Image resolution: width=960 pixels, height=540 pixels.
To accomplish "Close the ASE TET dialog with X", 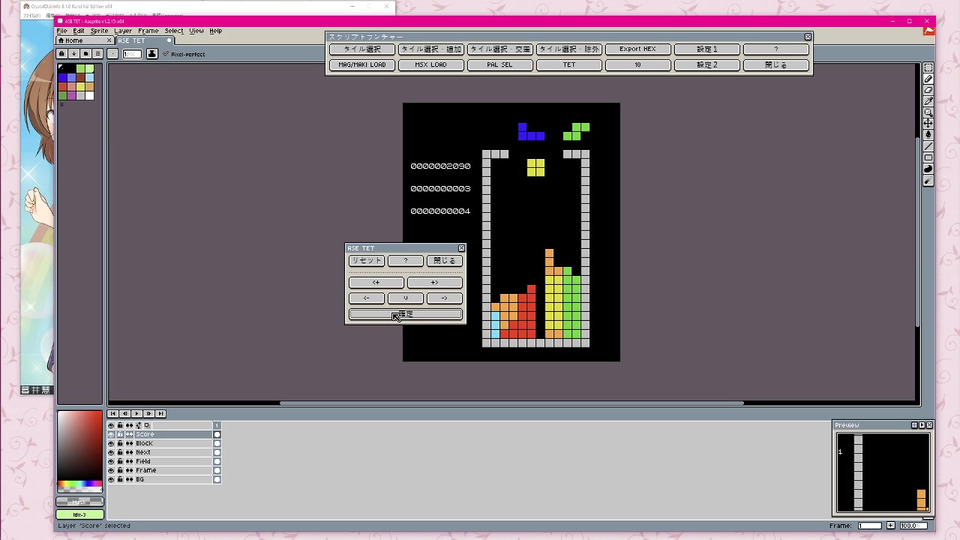I will coord(461,249).
